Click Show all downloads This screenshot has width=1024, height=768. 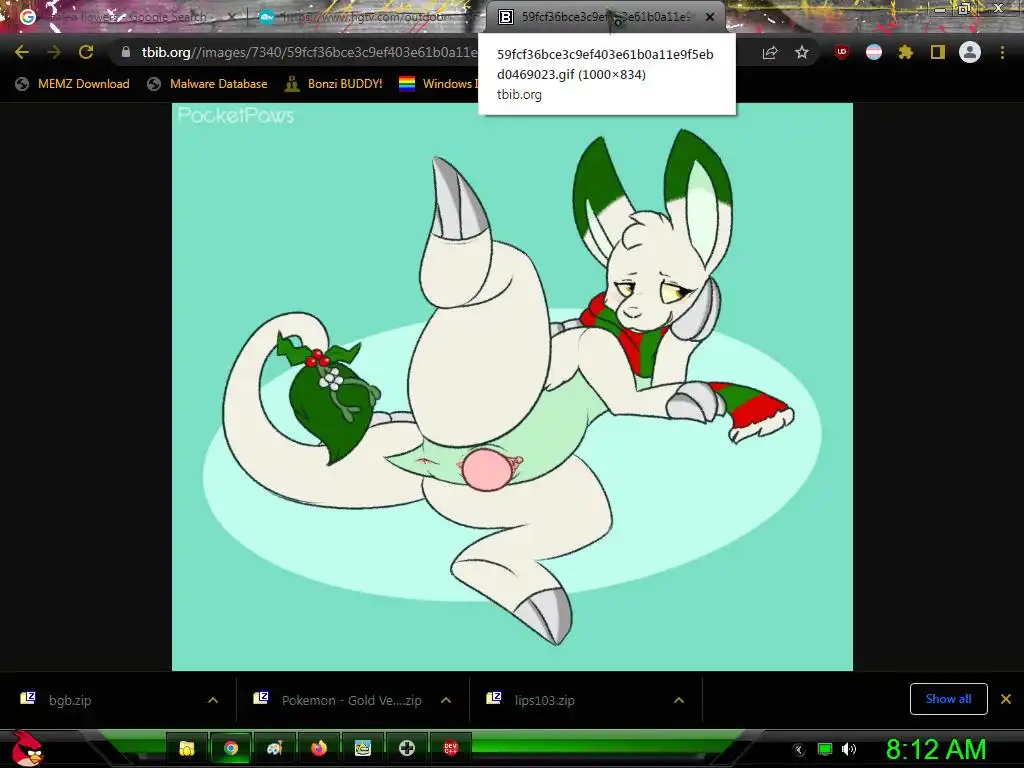[x=948, y=699]
